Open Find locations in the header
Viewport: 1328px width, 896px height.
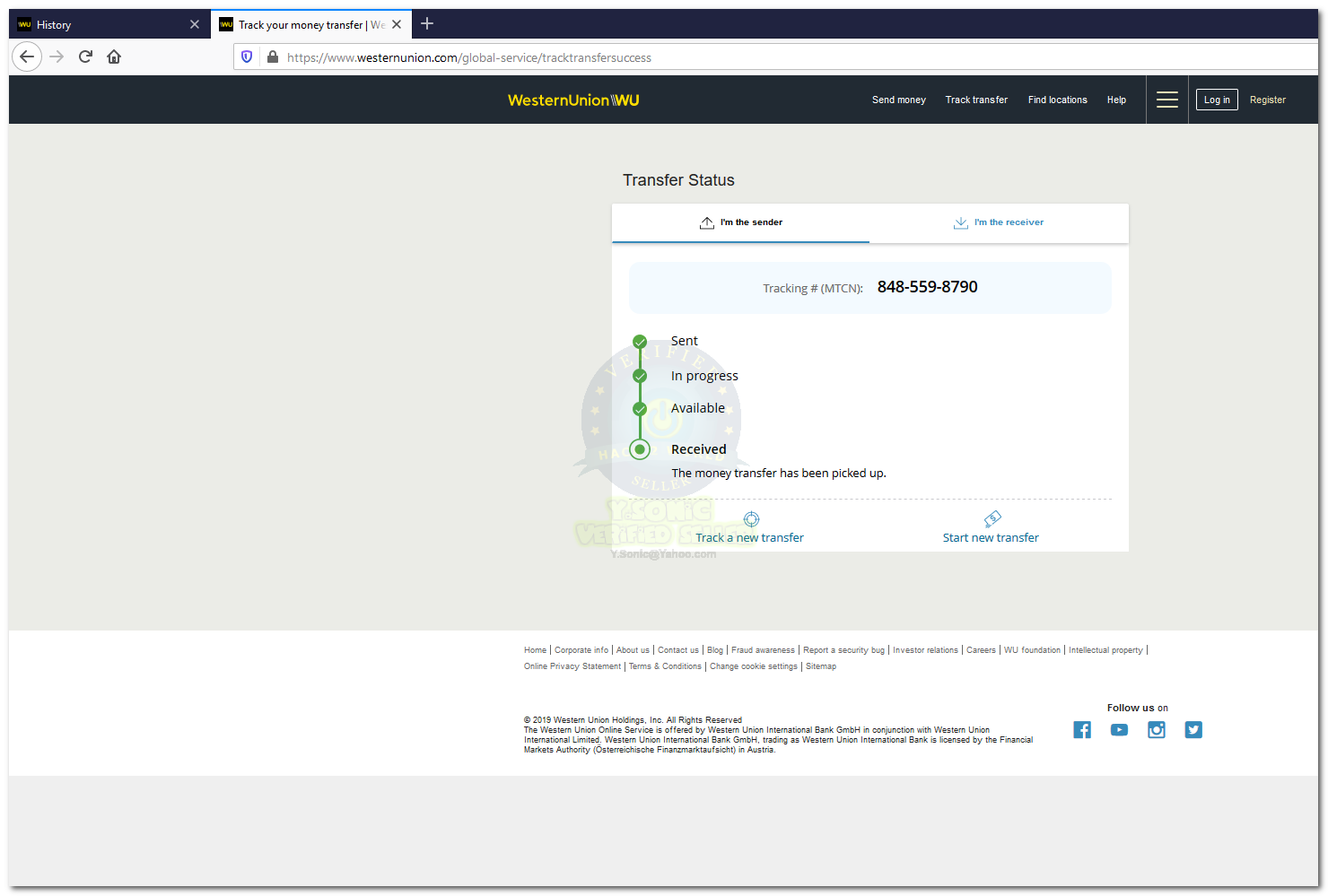[1058, 100]
